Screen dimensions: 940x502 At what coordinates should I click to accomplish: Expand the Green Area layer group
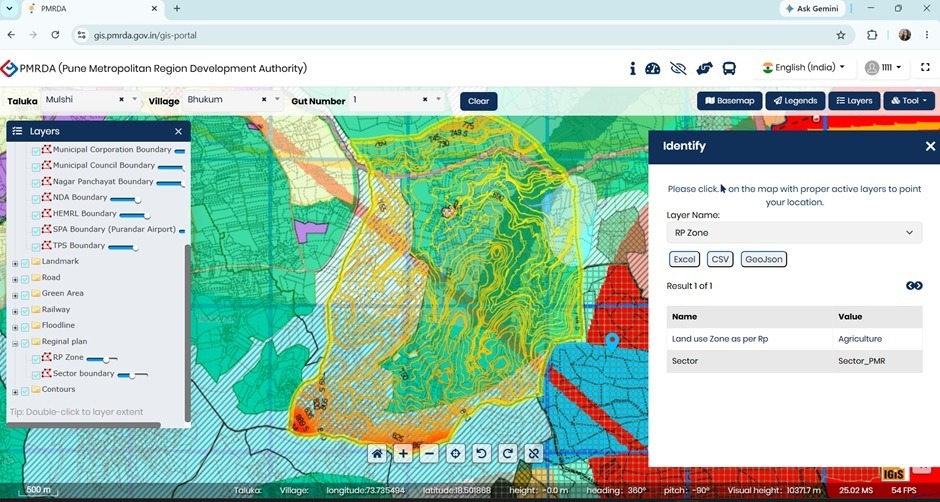pos(15,294)
